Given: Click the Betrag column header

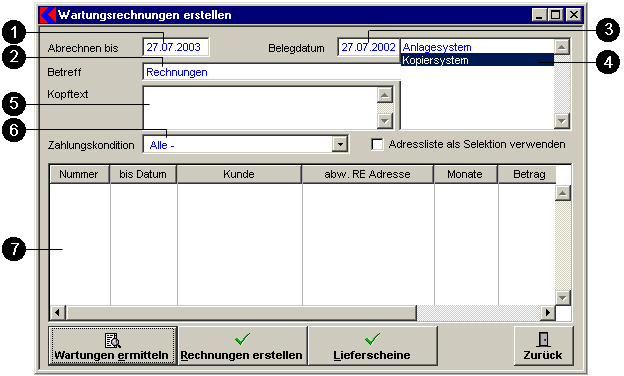Looking at the screenshot, I should 527,174.
